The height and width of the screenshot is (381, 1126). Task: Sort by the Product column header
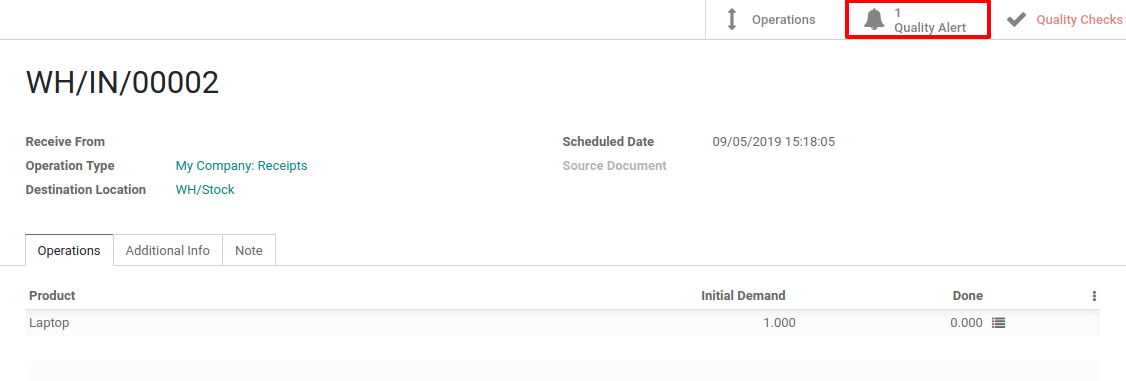click(52, 296)
